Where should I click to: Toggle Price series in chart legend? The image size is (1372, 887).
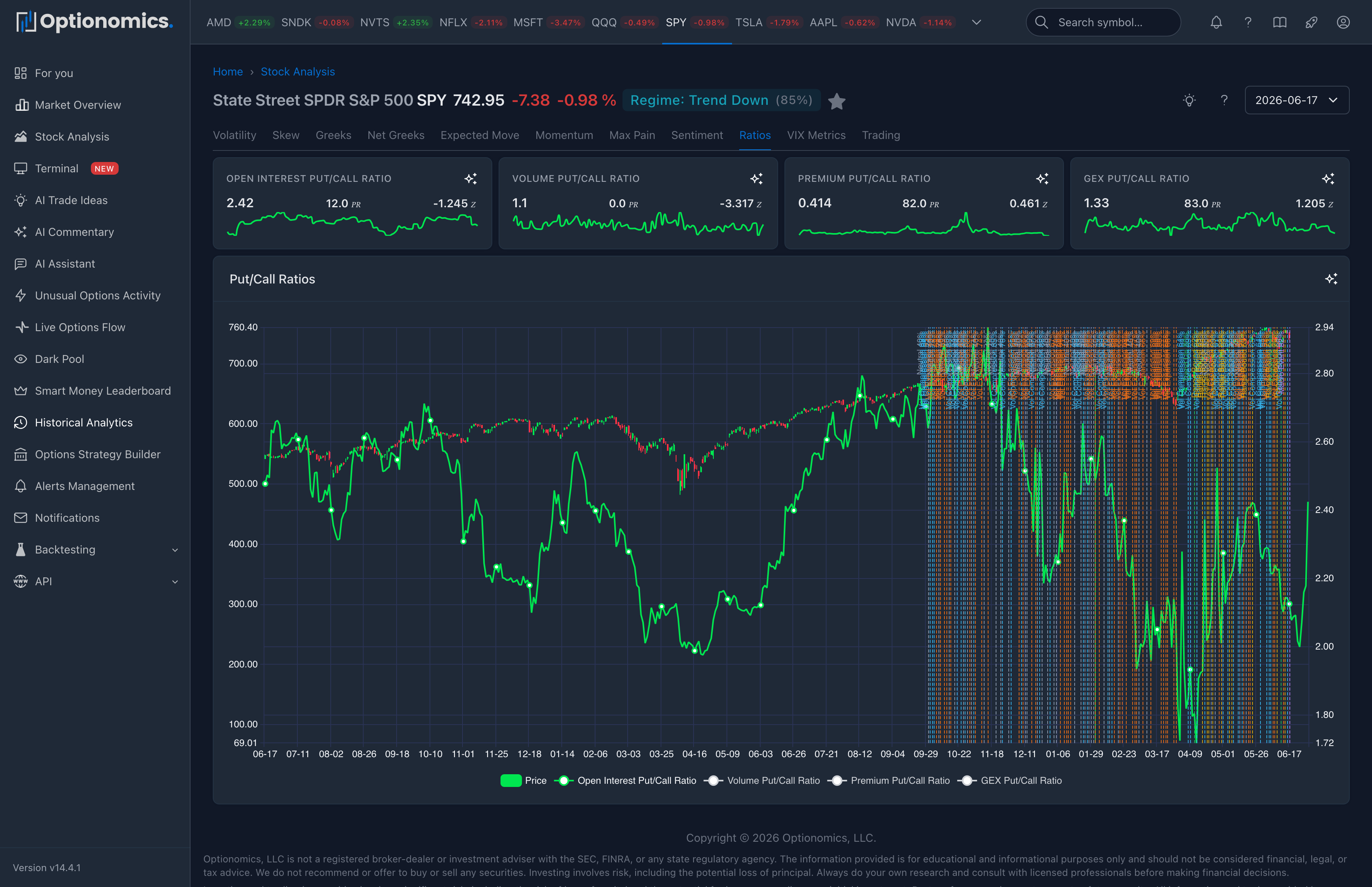point(523,781)
